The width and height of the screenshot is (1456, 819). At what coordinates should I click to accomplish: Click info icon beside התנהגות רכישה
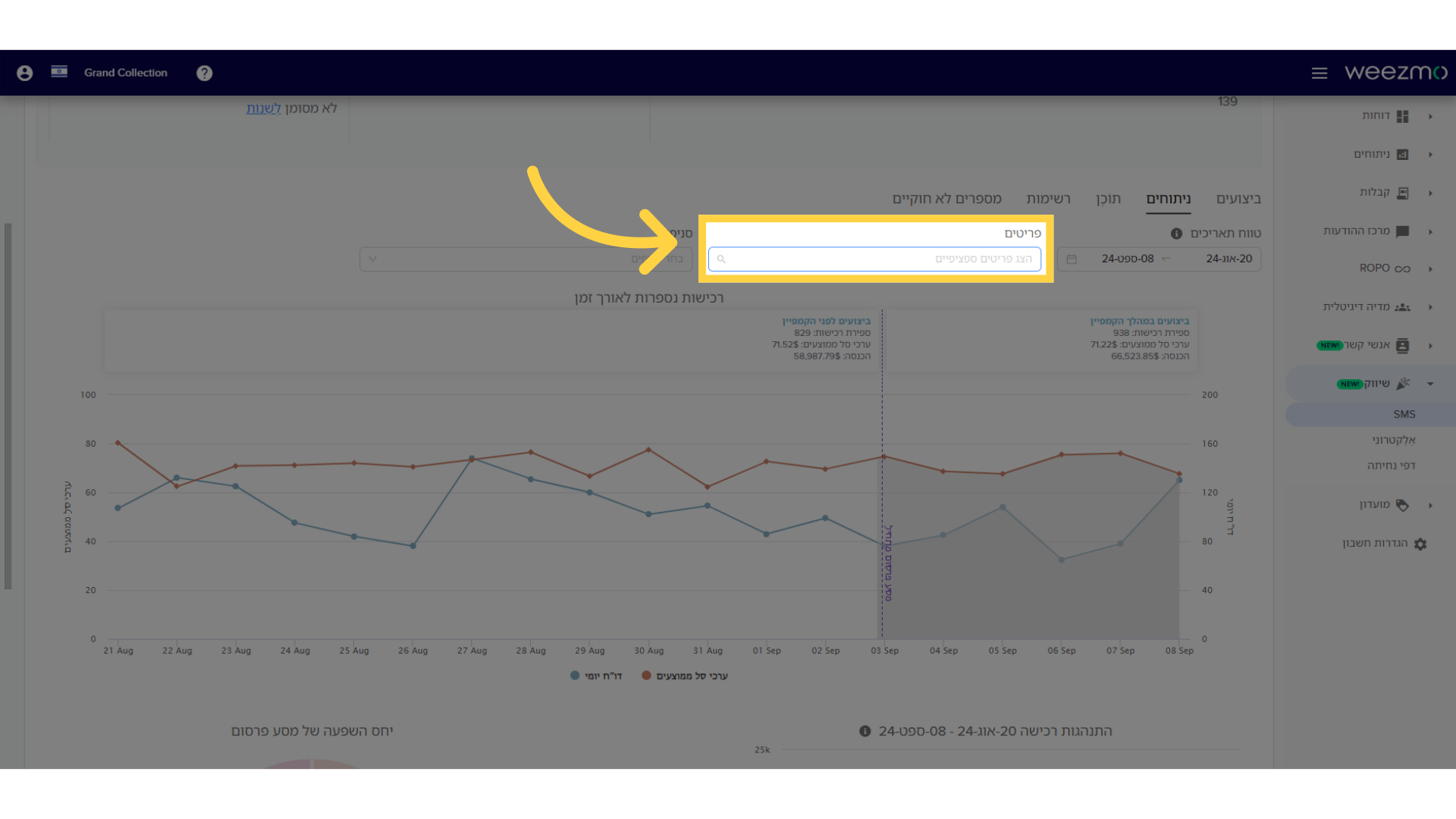click(x=864, y=731)
